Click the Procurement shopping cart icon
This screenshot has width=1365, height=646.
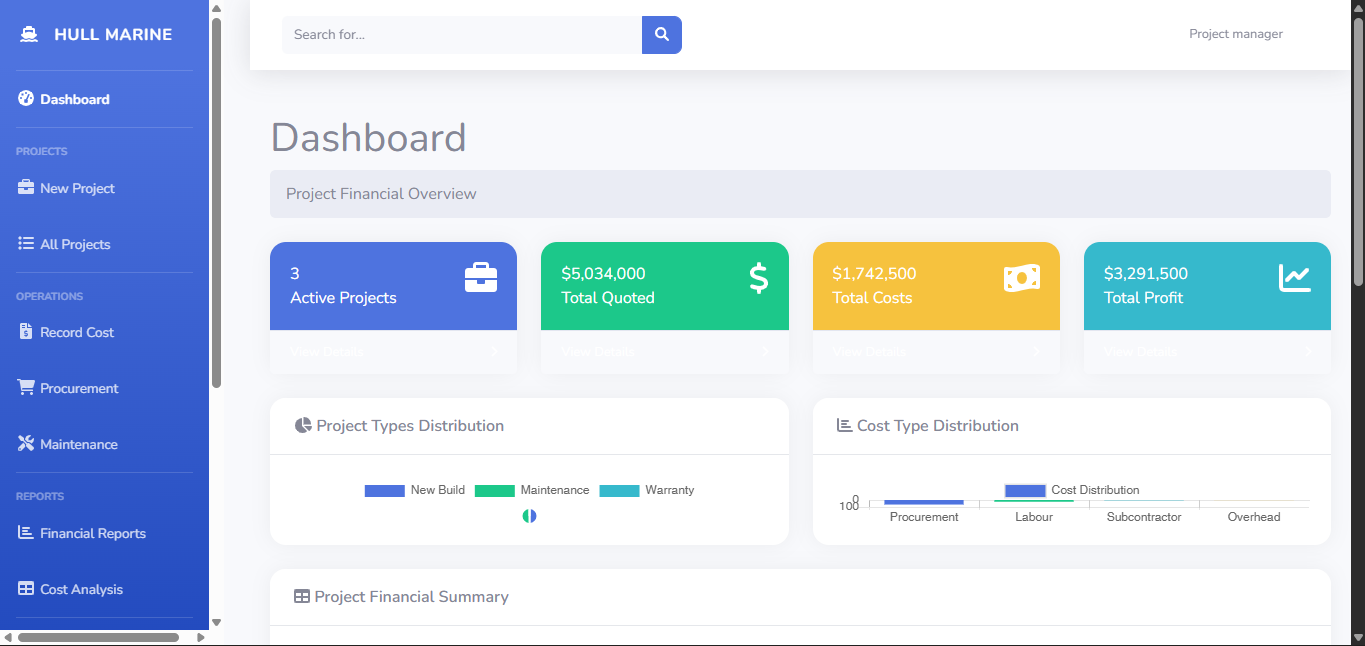click(x=25, y=387)
